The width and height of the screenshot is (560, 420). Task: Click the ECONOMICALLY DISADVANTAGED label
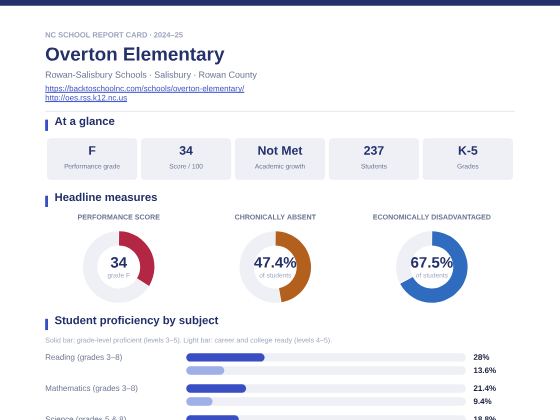point(432,217)
